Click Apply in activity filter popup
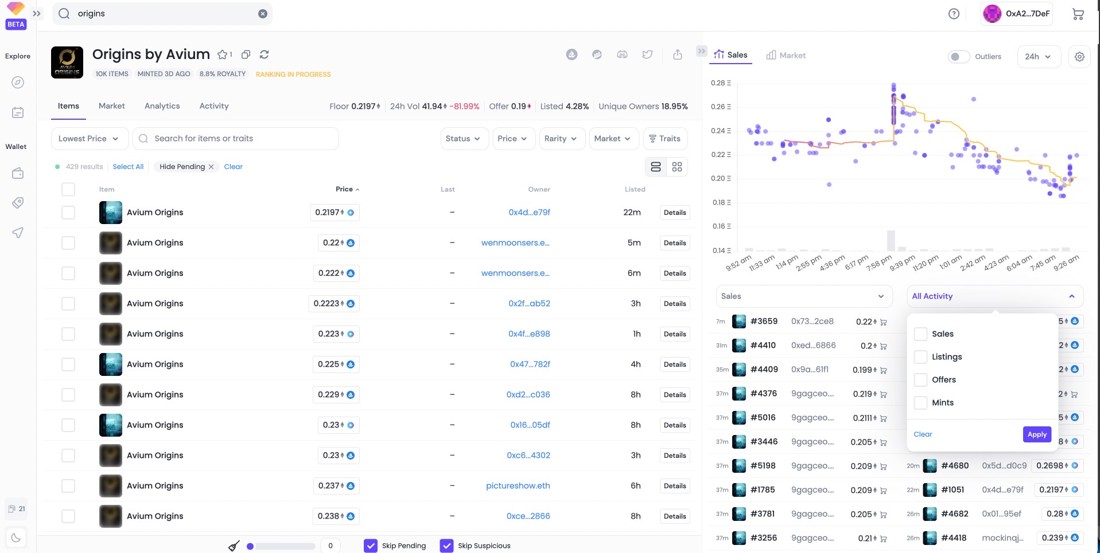Screen dimensions: 1100x553 (1037, 434)
